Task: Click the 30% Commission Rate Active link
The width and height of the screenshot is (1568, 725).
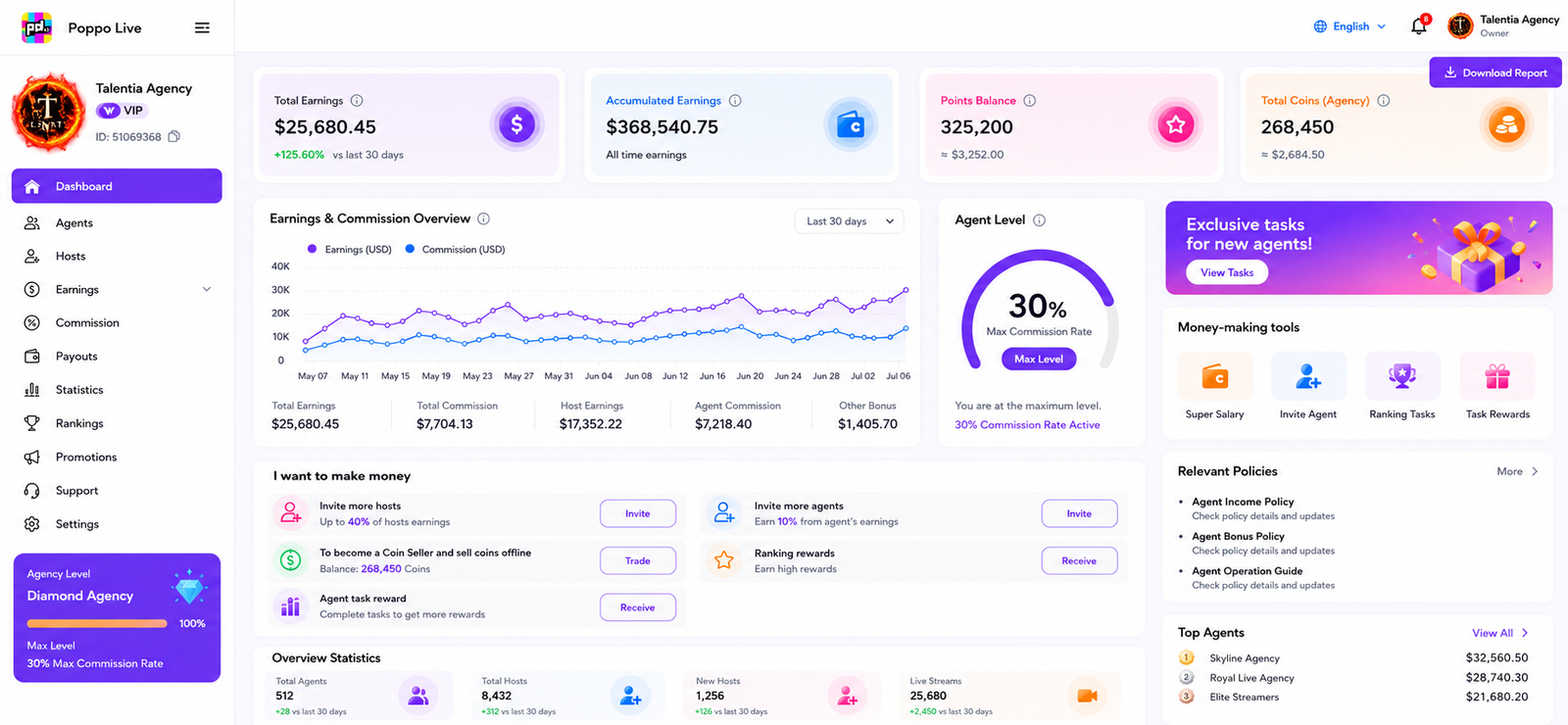Action: click(1027, 425)
